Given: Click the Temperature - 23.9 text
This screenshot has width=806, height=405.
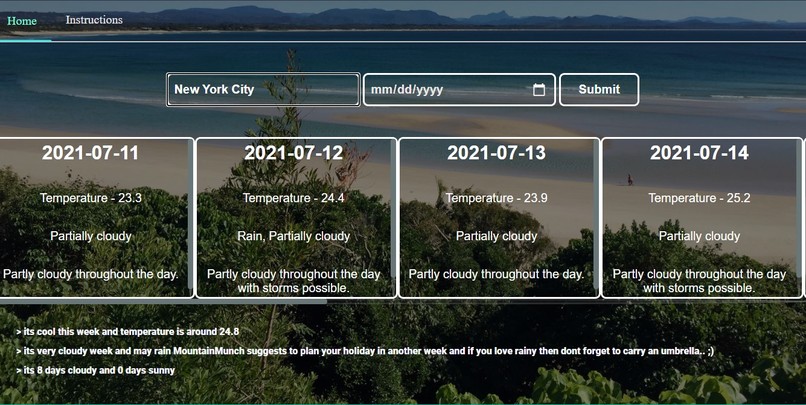Looking at the screenshot, I should 497,198.
